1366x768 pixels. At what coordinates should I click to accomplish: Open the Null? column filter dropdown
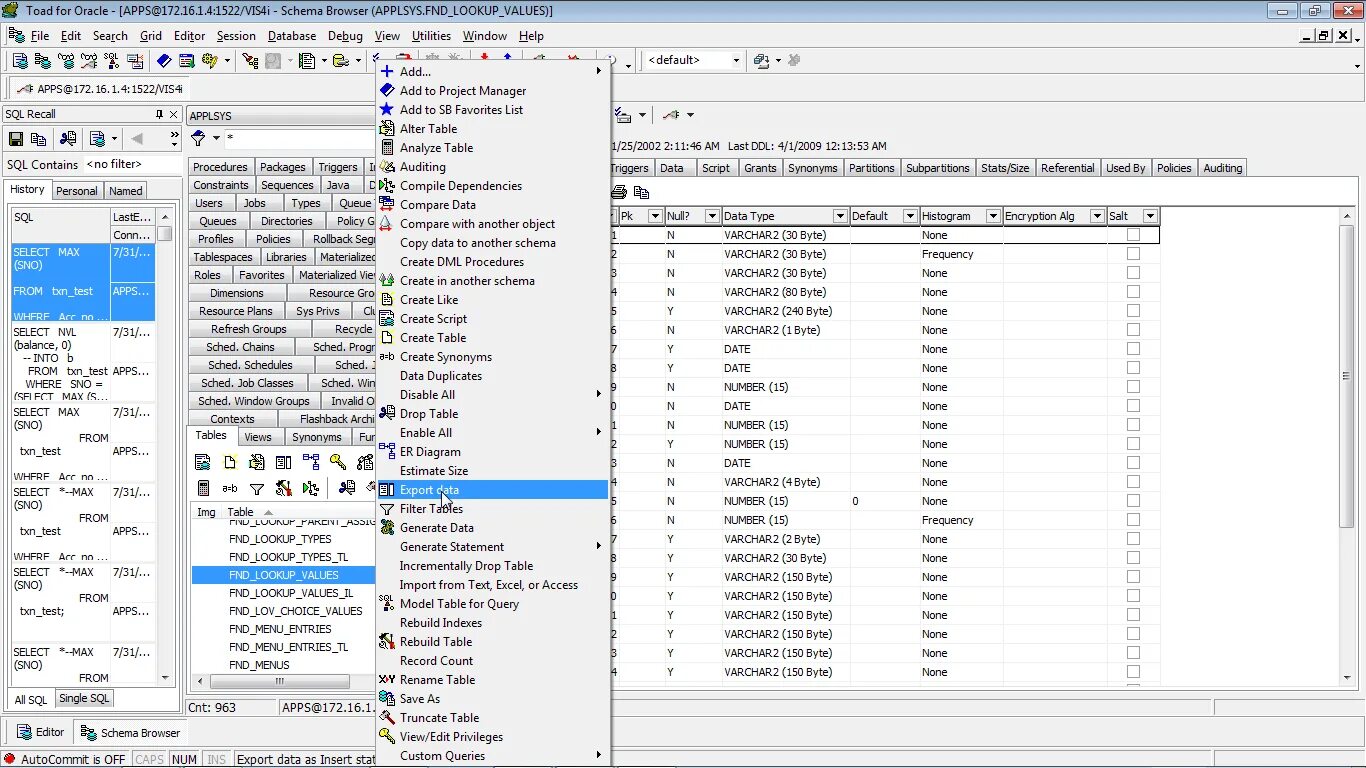tap(712, 216)
